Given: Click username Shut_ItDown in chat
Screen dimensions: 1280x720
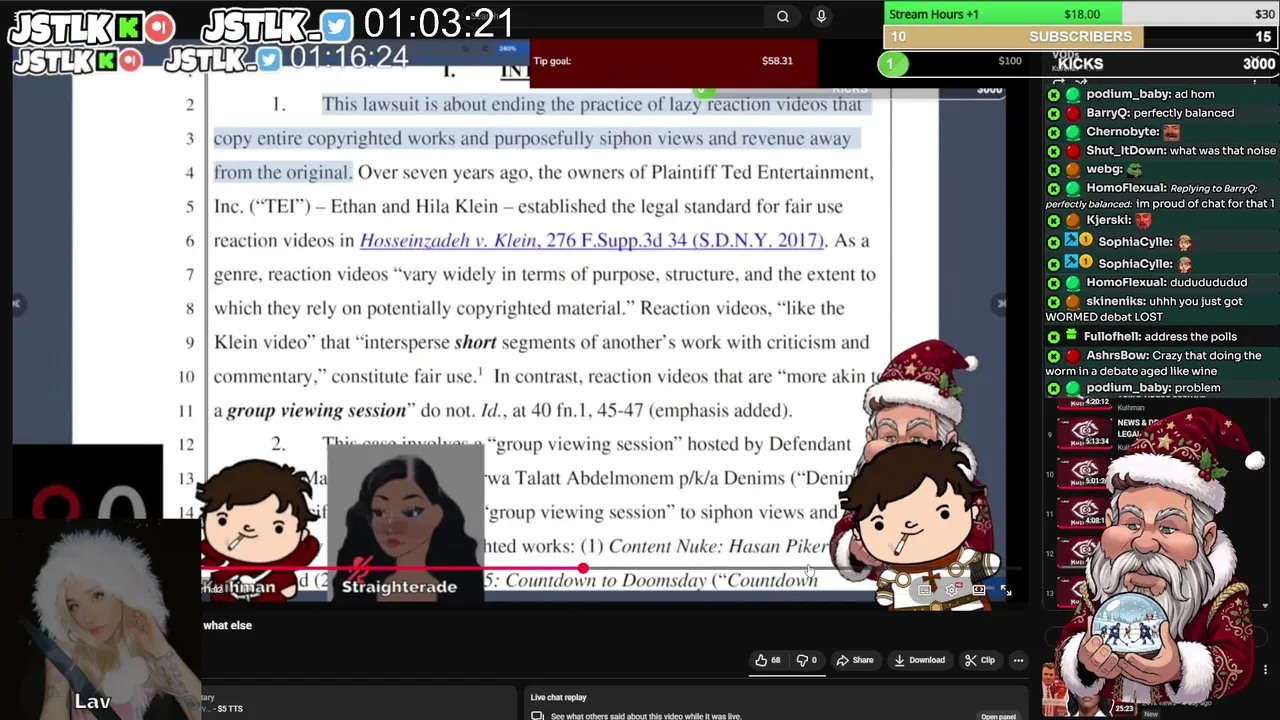Looking at the screenshot, I should point(1126,151).
